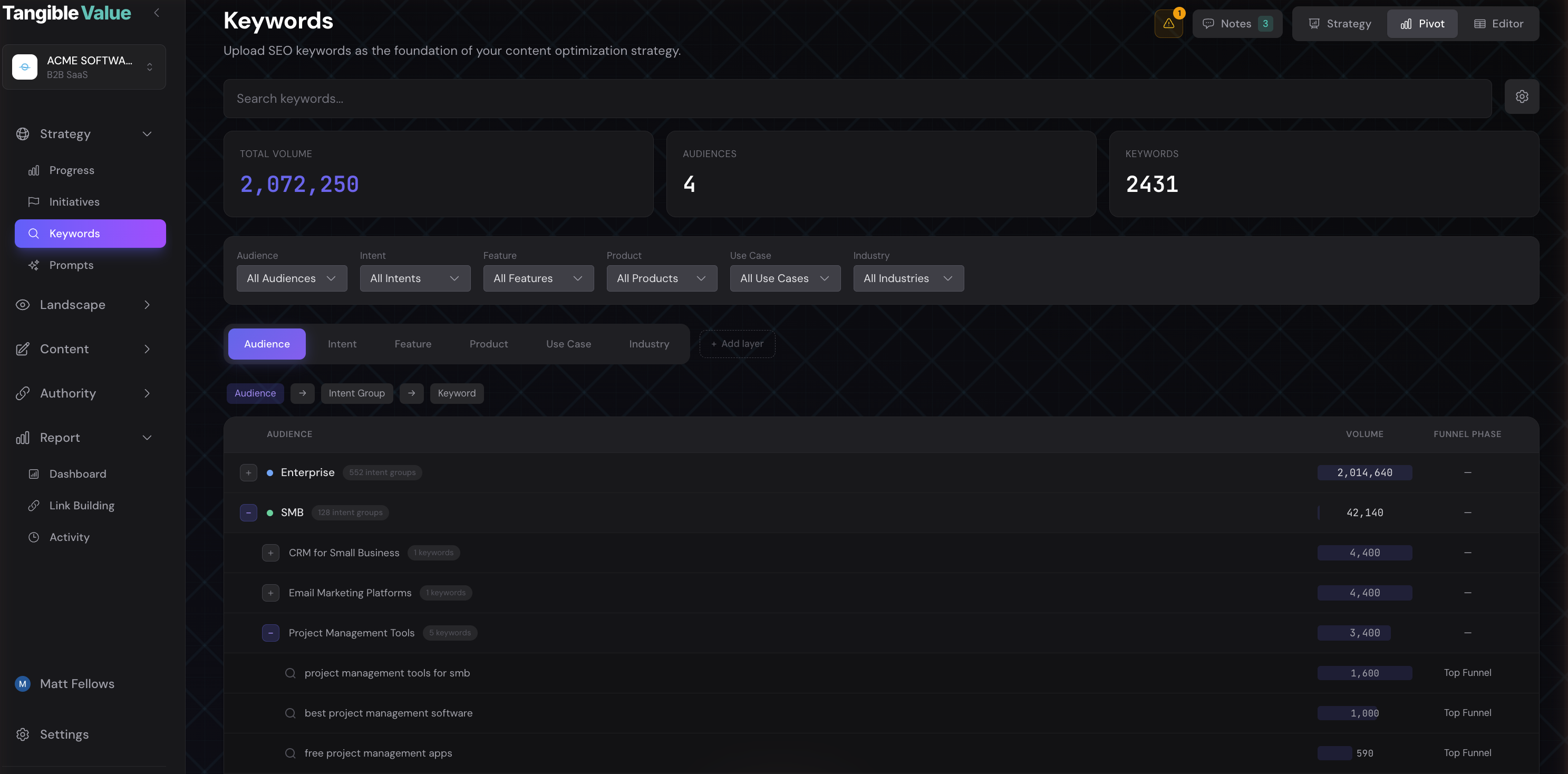Open the All Audiences dropdown
This screenshot has height=774, width=1568.
(292, 278)
